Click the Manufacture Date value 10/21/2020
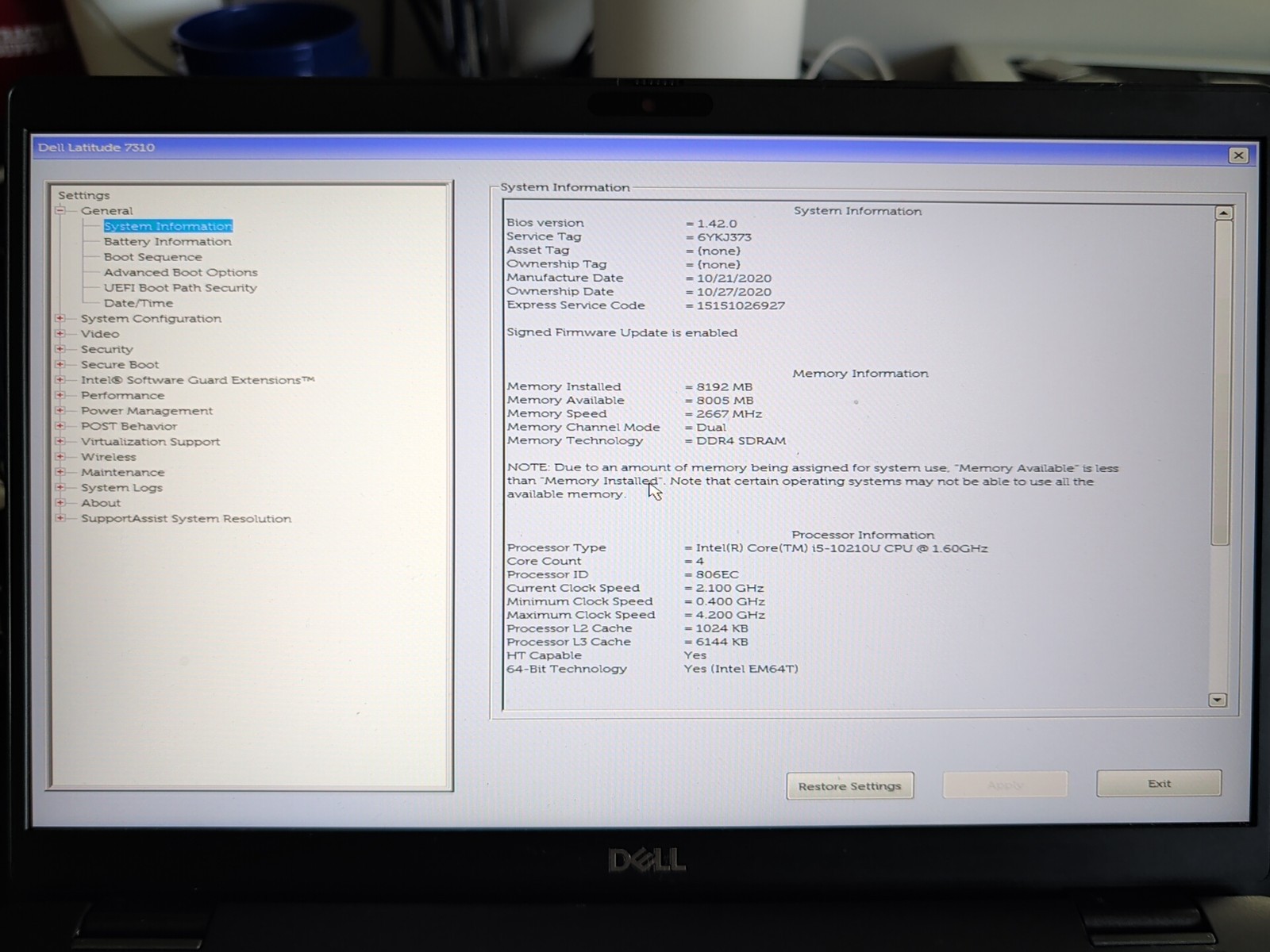The width and height of the screenshot is (1270, 952). (x=734, y=278)
